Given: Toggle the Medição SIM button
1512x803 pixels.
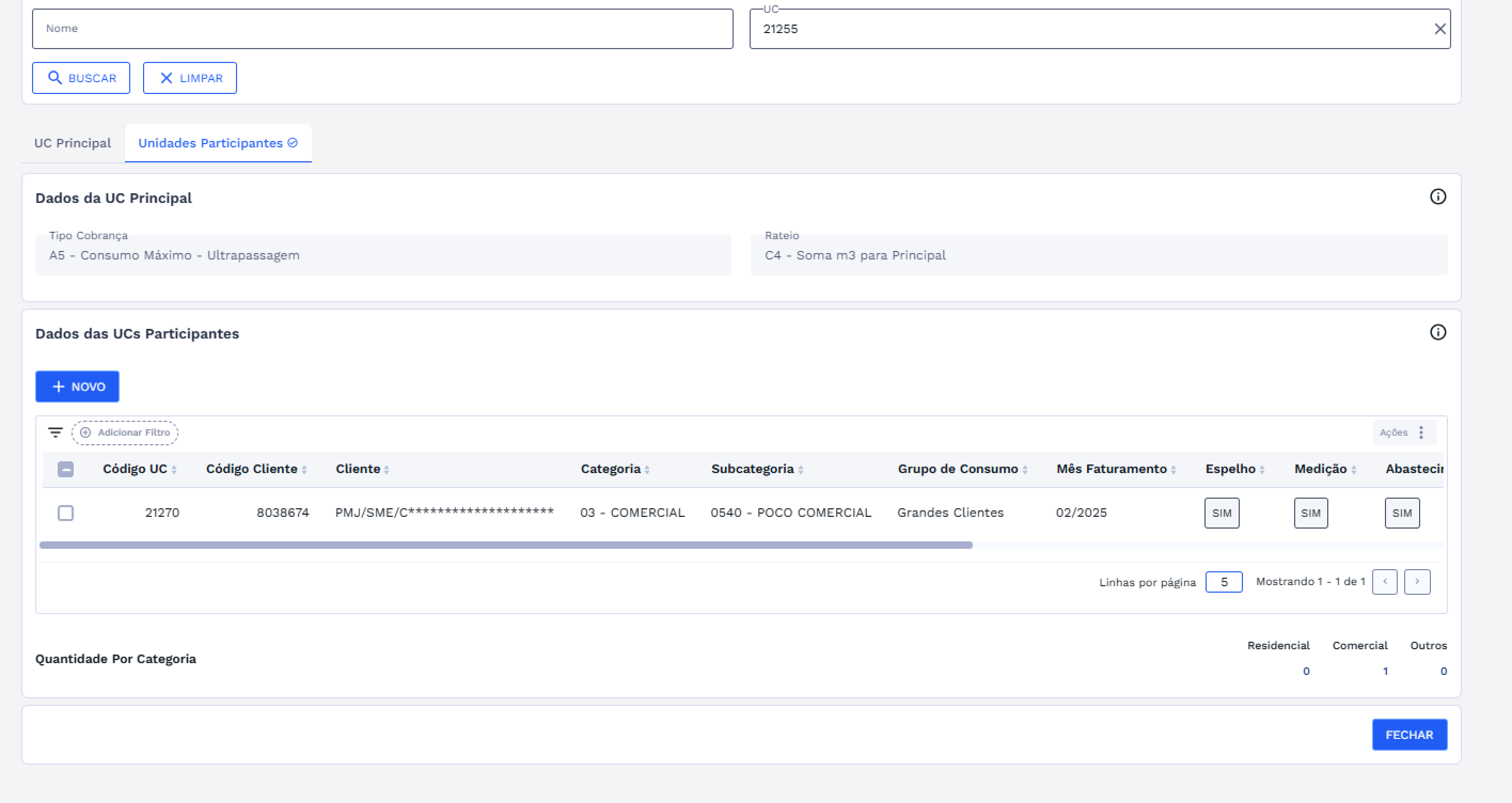Looking at the screenshot, I should click(x=1310, y=513).
